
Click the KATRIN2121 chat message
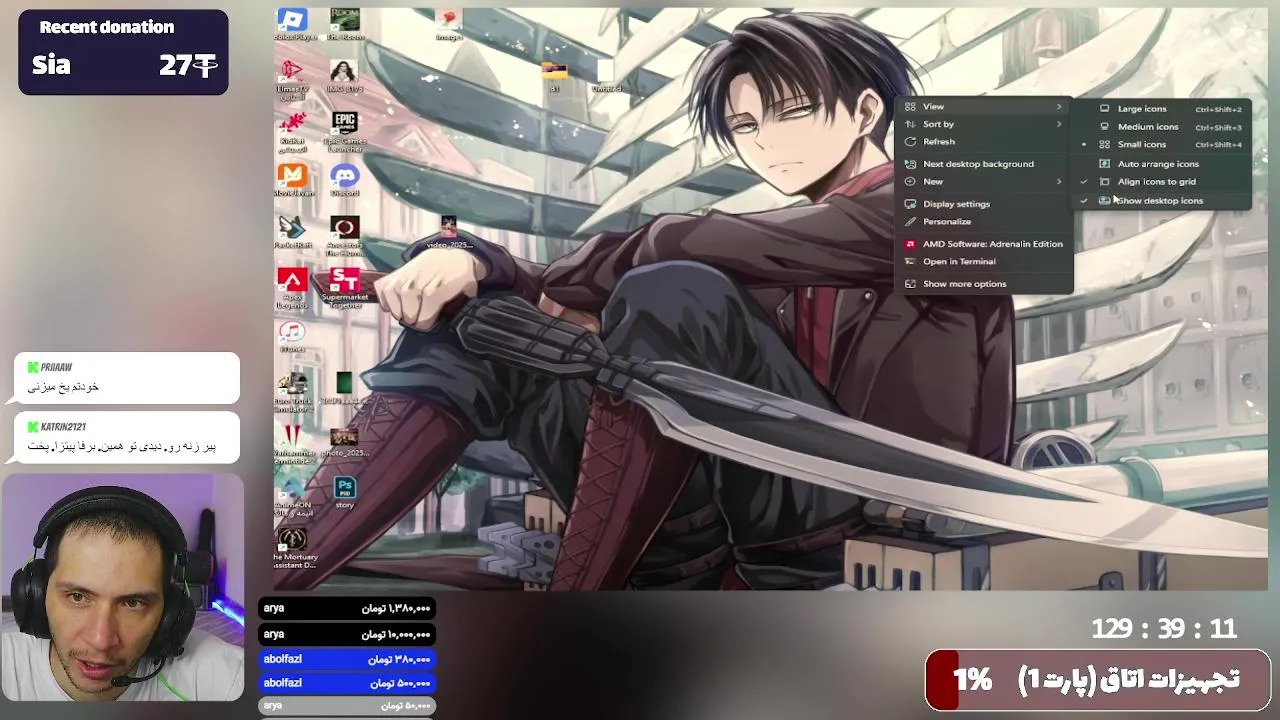click(127, 437)
